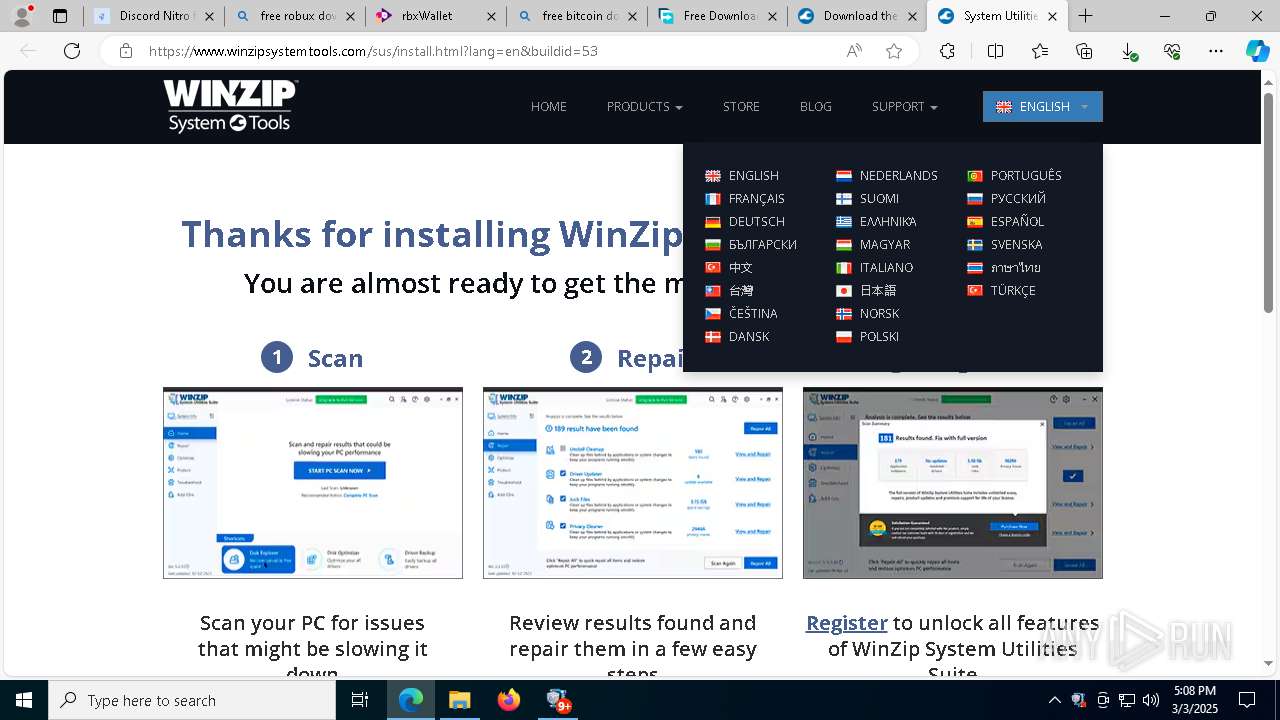Open Task View on taskbar

[x=360, y=700]
